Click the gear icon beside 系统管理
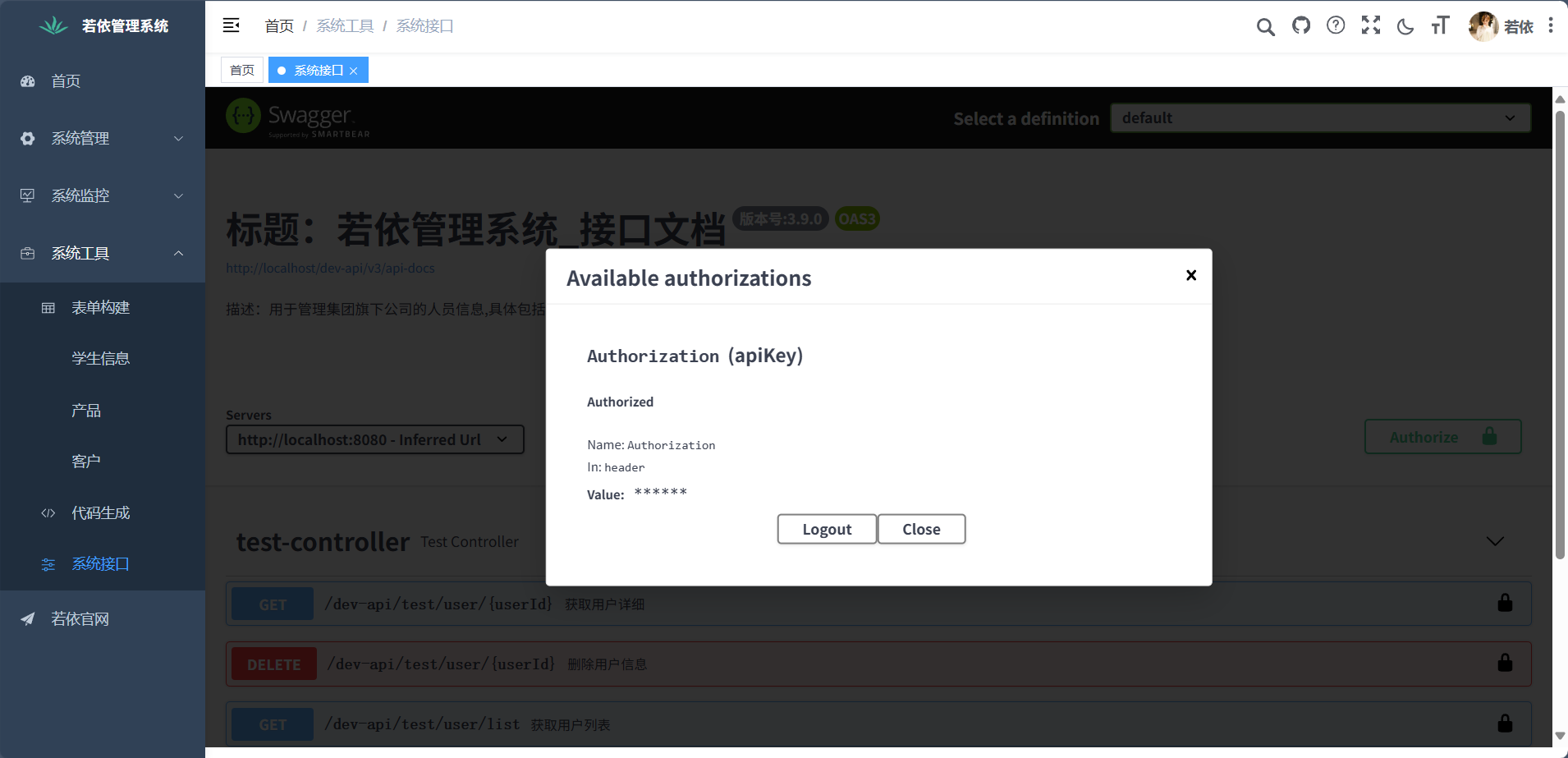 tap(28, 139)
